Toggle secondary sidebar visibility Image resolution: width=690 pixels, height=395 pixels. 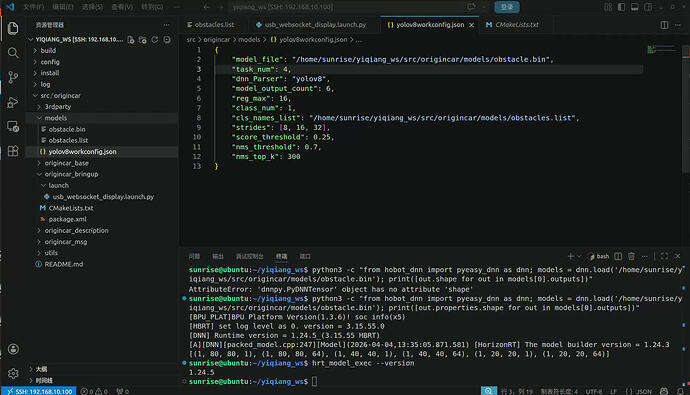(x=648, y=7)
